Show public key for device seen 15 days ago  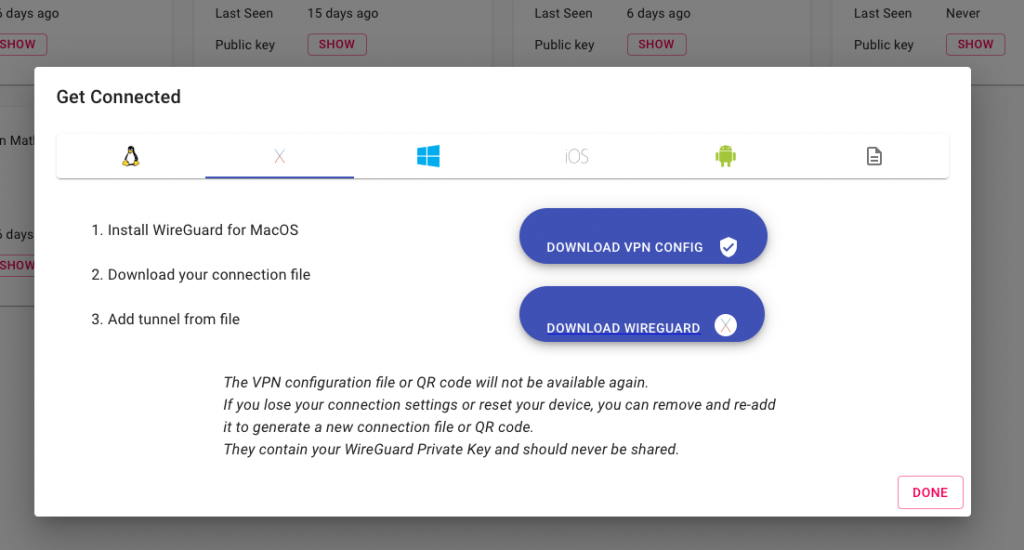tap(337, 44)
